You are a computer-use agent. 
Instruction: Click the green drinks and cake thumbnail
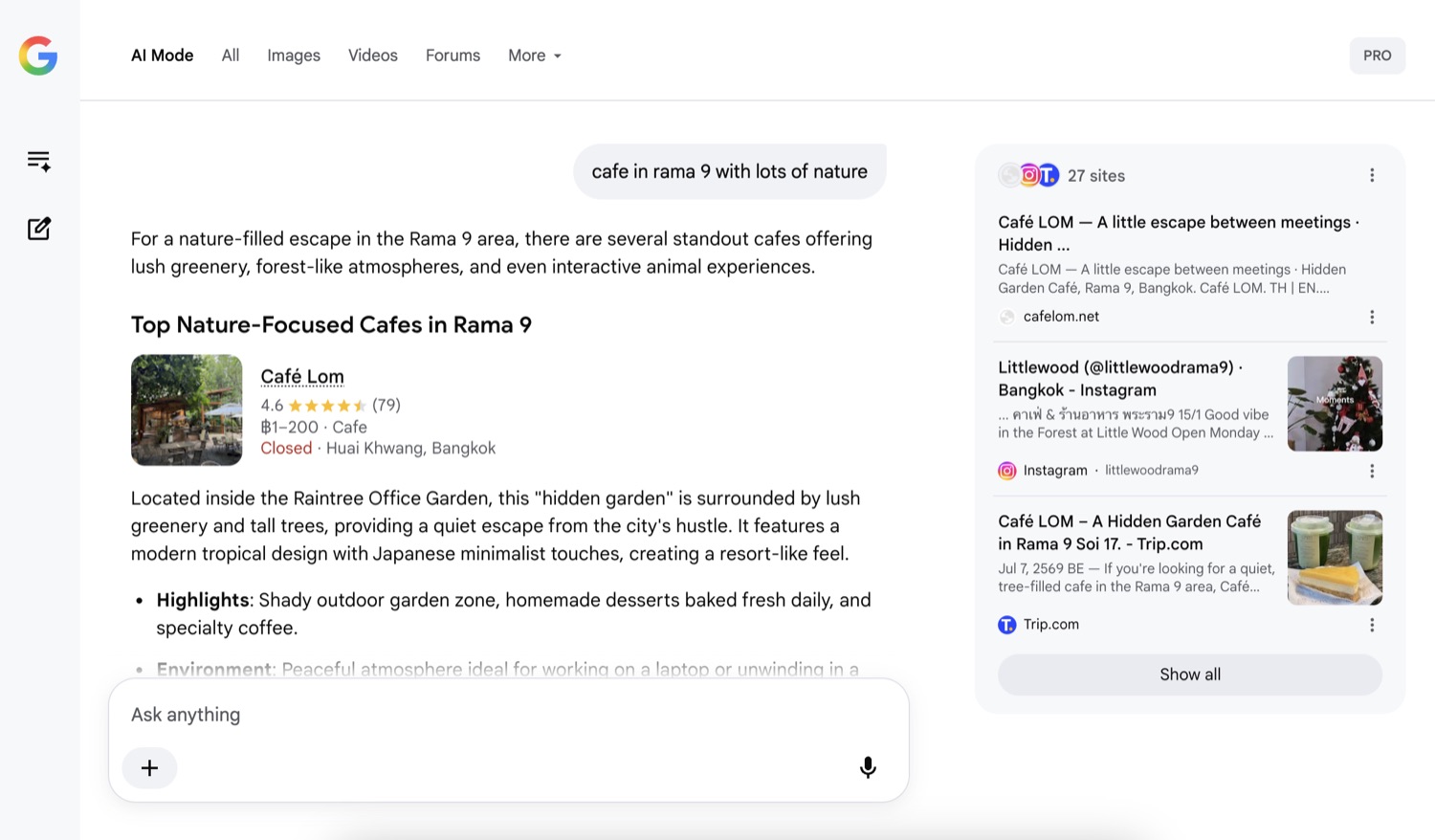click(1335, 558)
